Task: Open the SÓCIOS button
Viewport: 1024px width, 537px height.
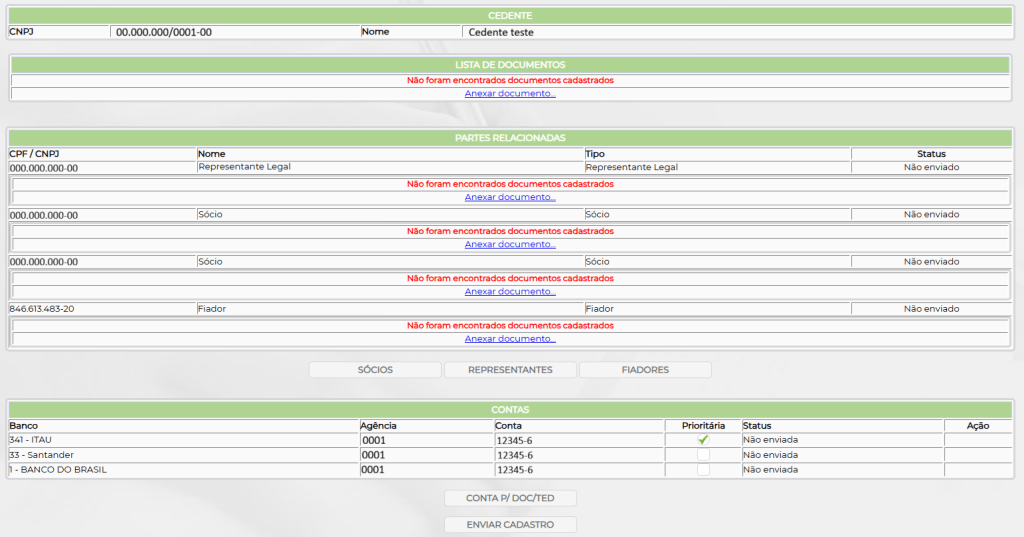Action: 375,370
